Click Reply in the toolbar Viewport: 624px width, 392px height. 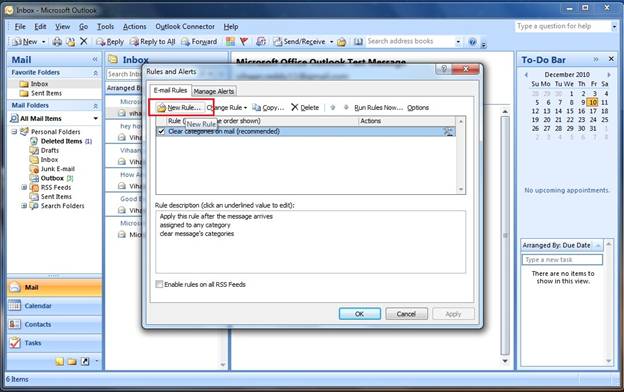tap(110, 41)
